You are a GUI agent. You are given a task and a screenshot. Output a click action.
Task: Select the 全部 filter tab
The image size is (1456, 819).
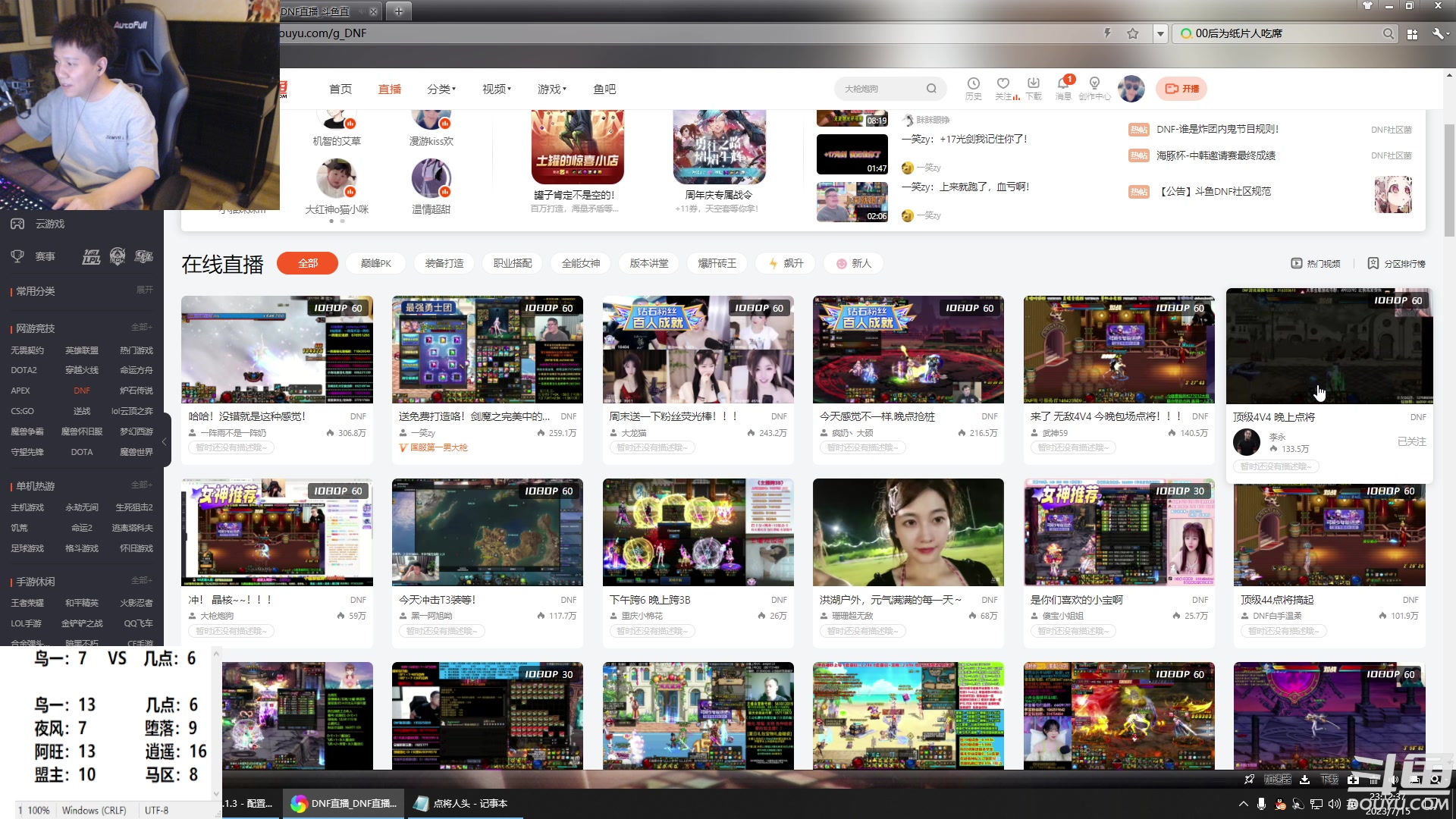[308, 263]
